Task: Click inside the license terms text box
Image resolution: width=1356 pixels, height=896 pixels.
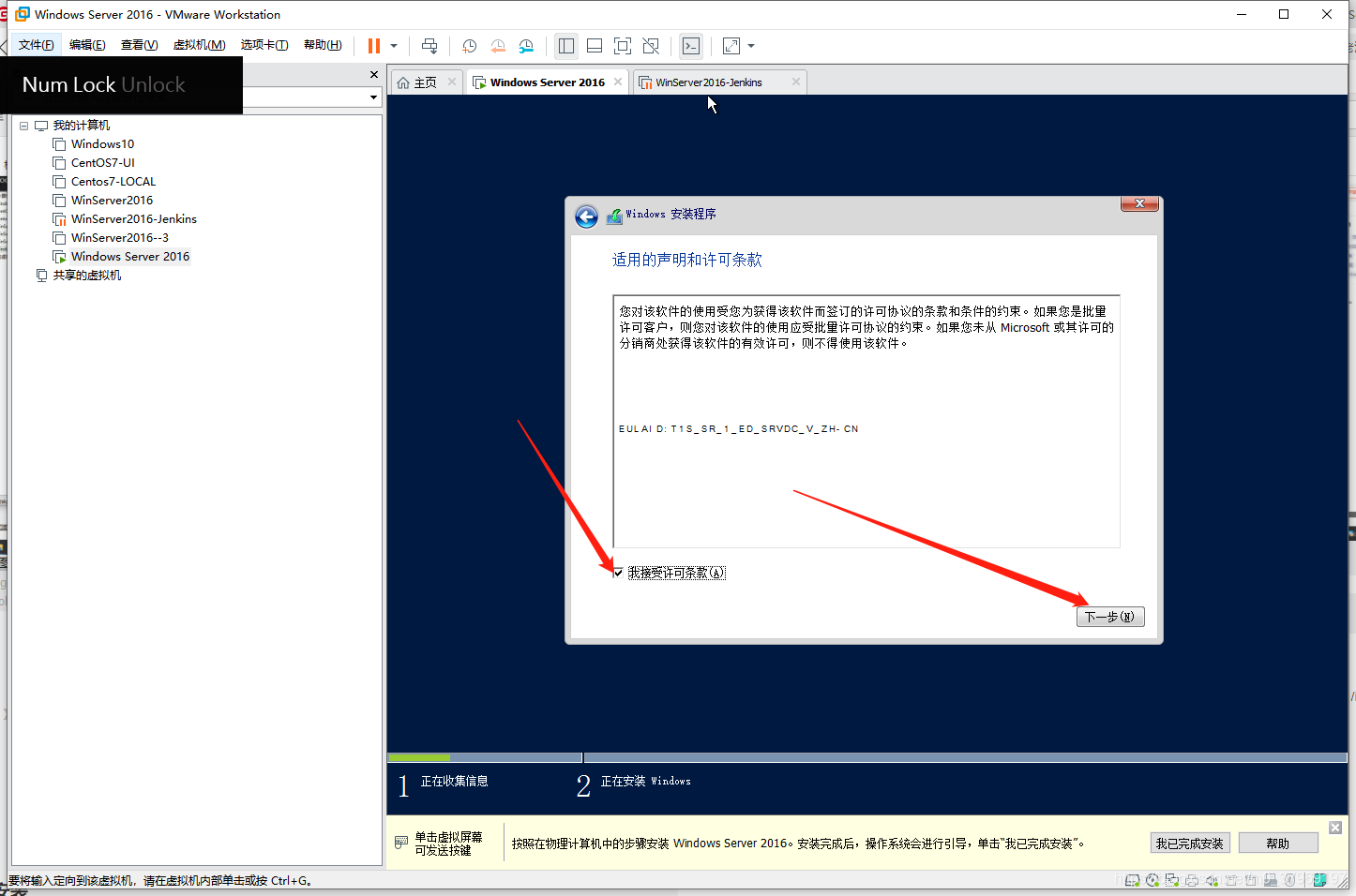Action: (x=866, y=421)
